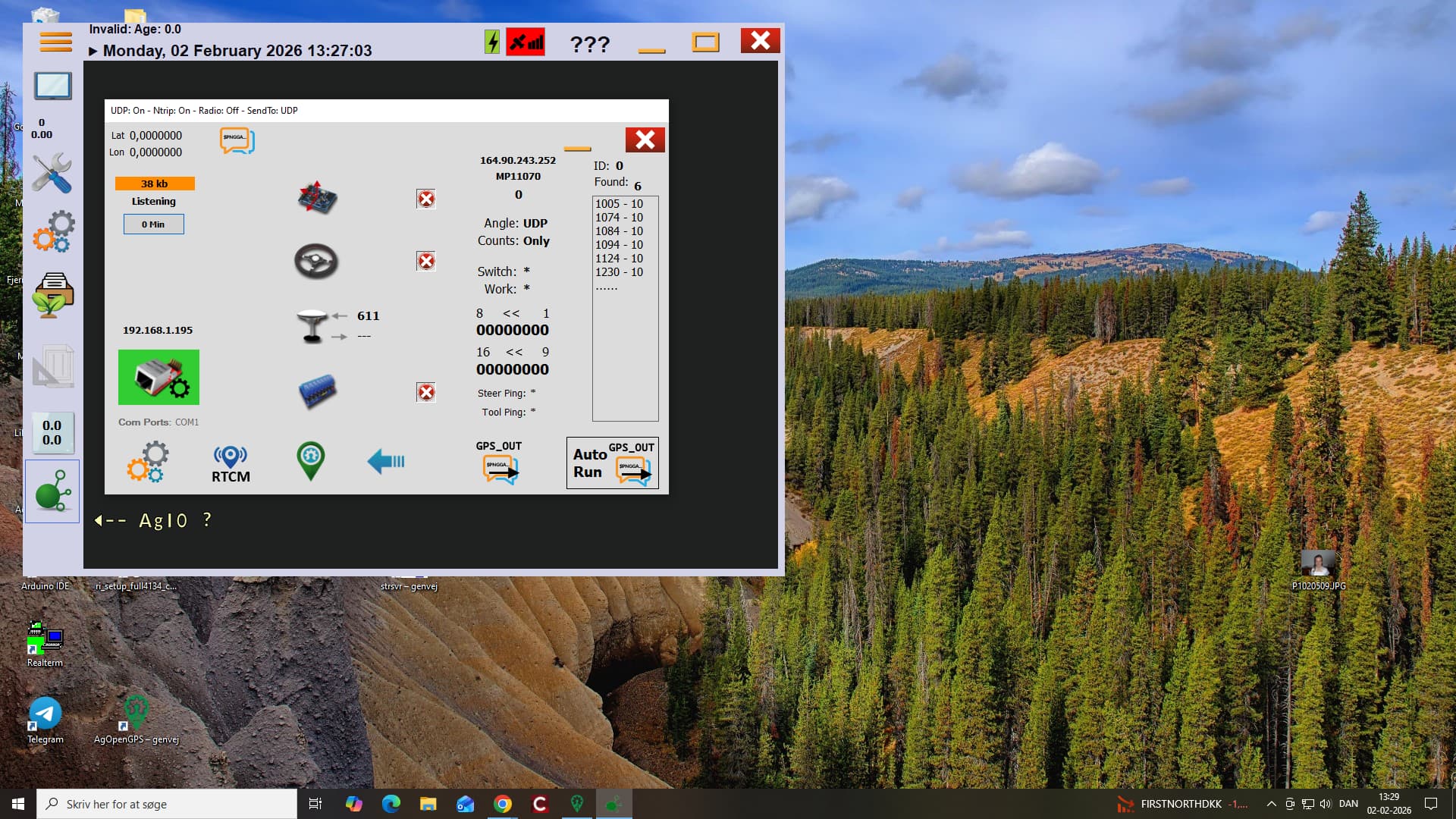
Task: Click the orange hamburger menu icon
Action: pos(56,42)
